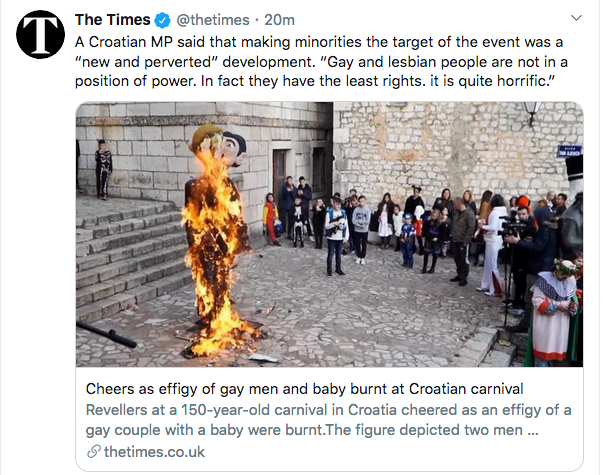Viewport: 604px width, 475px height.
Task: Click the word 'development' in the tweet
Action: [262, 63]
